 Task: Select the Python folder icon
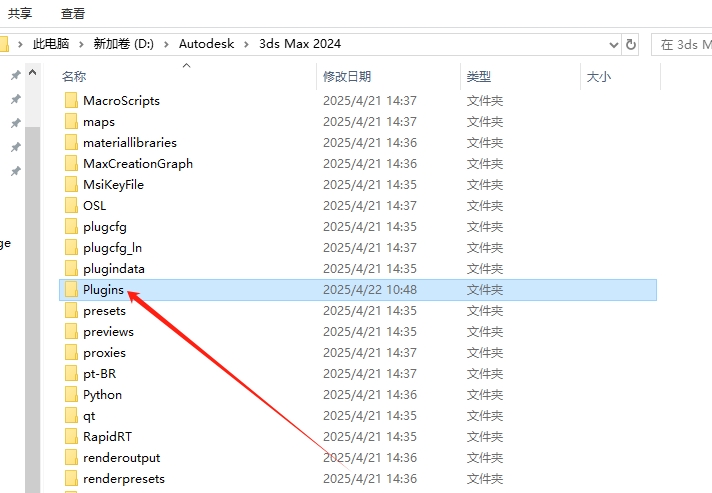point(70,394)
